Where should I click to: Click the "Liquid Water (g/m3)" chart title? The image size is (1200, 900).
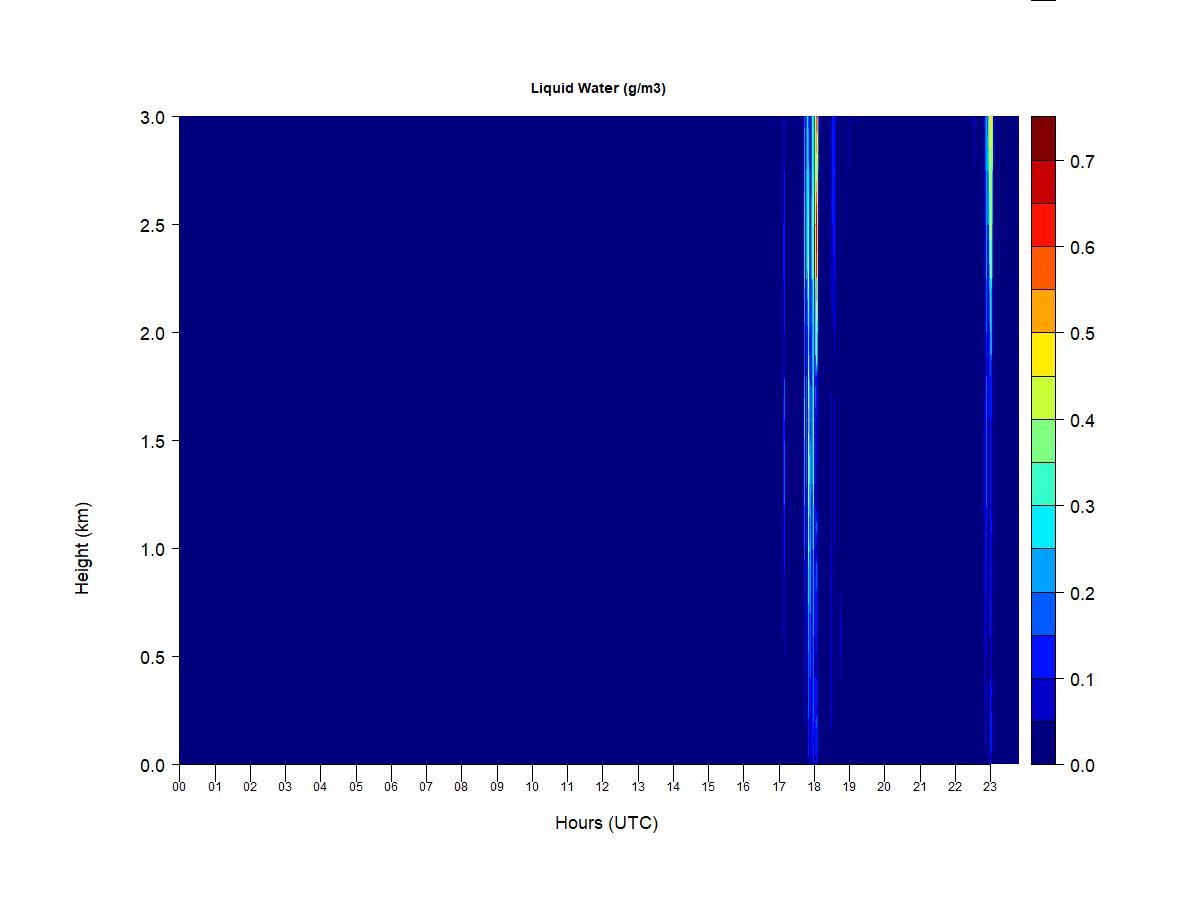coord(598,89)
